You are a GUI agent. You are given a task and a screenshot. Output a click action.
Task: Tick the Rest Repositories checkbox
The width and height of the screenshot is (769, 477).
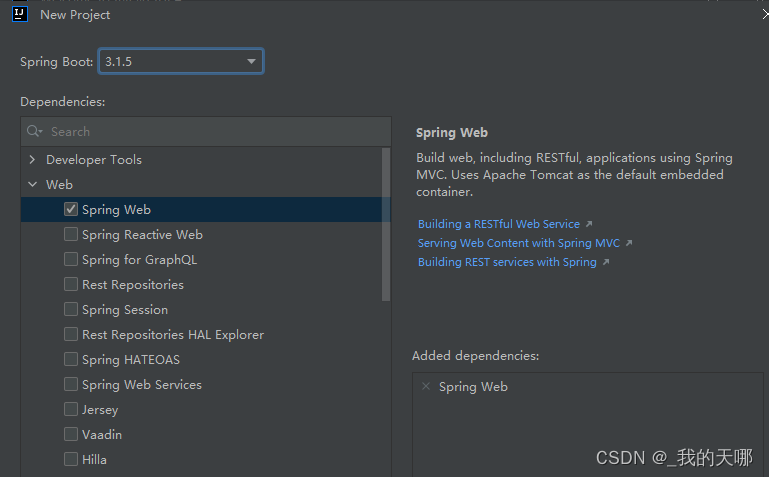[x=71, y=284]
